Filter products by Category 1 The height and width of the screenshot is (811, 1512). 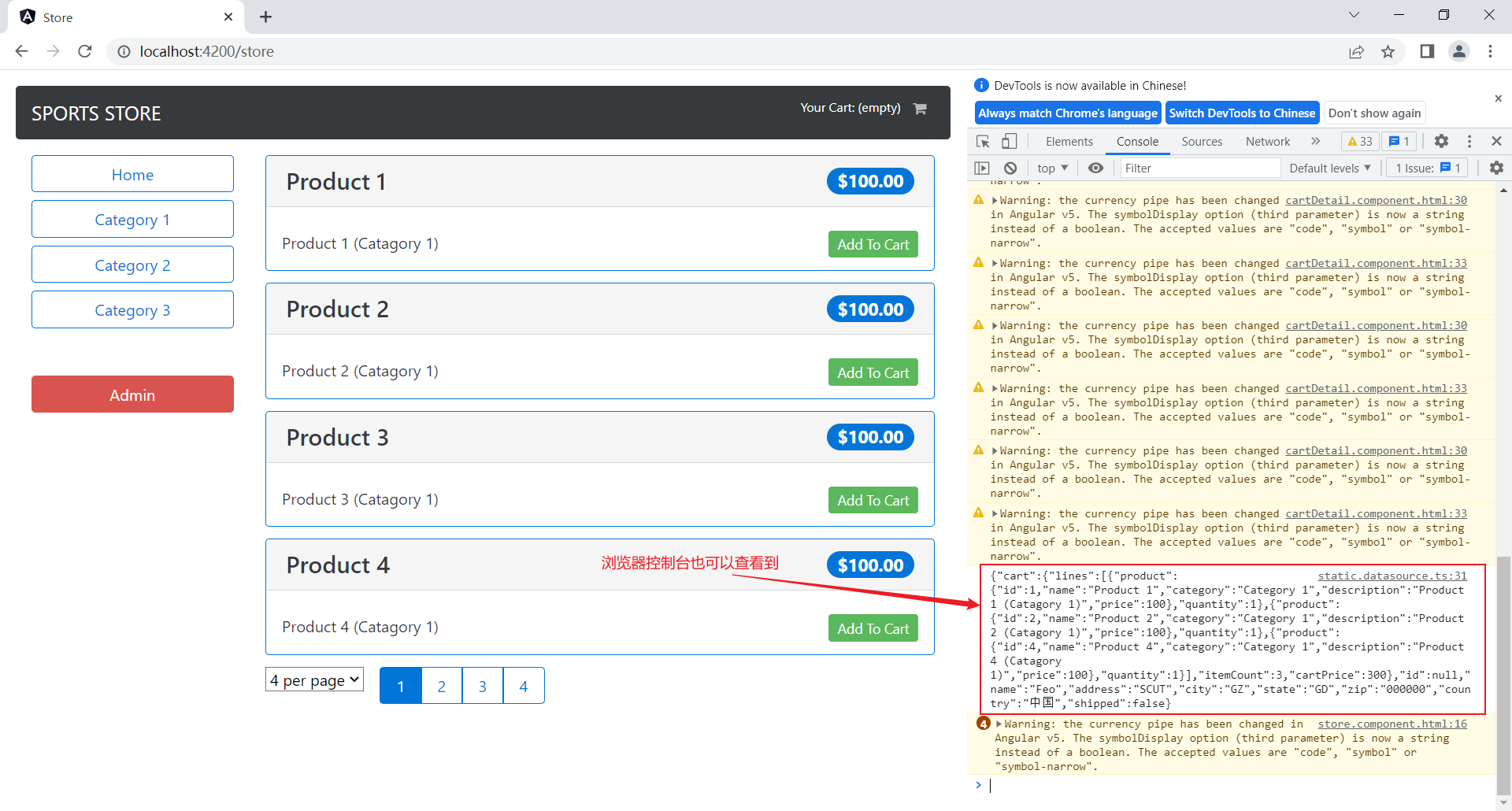coord(132,220)
